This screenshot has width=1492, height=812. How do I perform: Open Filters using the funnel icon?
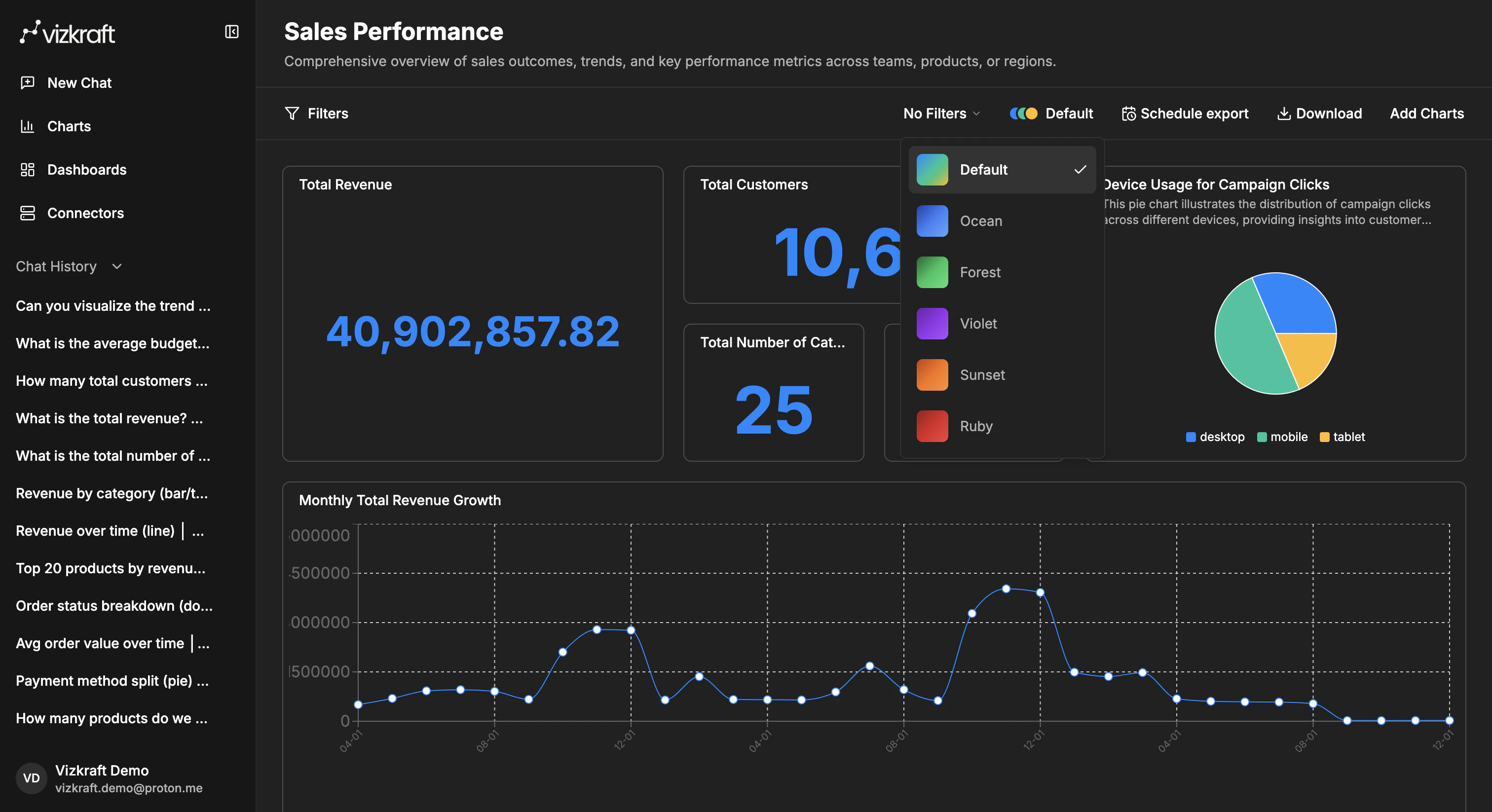coord(293,113)
